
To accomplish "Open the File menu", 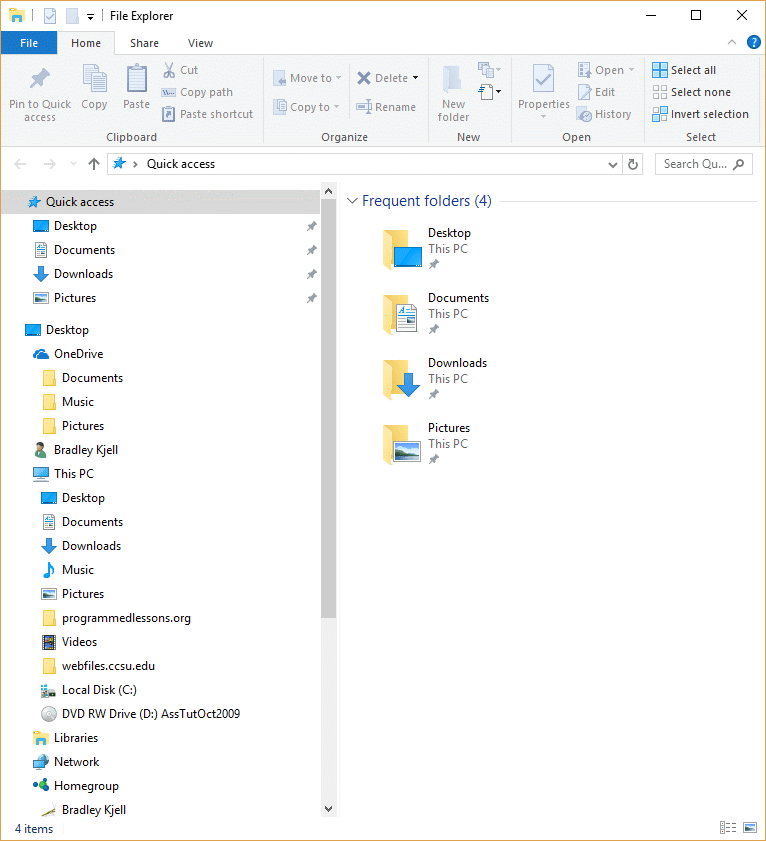I will (29, 43).
